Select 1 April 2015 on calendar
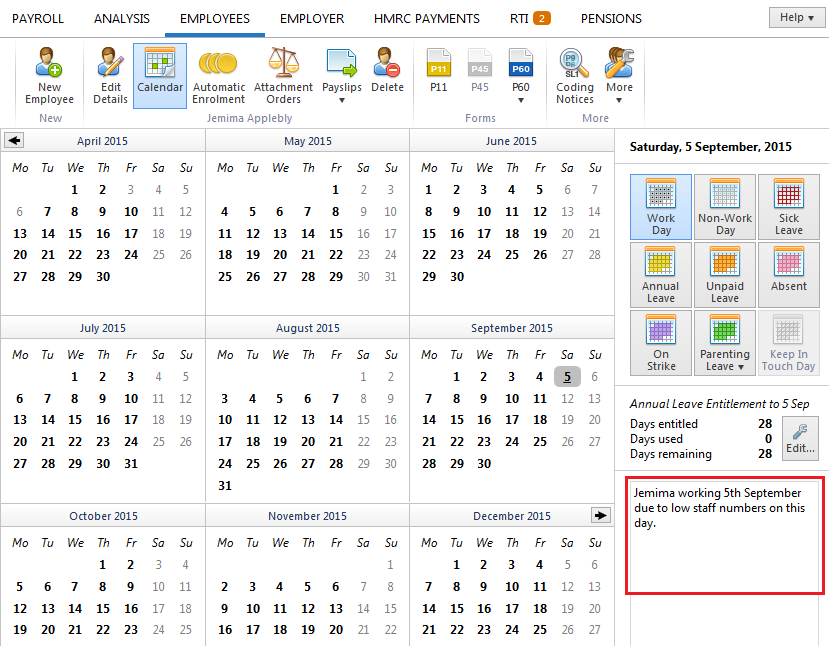829x646 pixels. [x=75, y=190]
